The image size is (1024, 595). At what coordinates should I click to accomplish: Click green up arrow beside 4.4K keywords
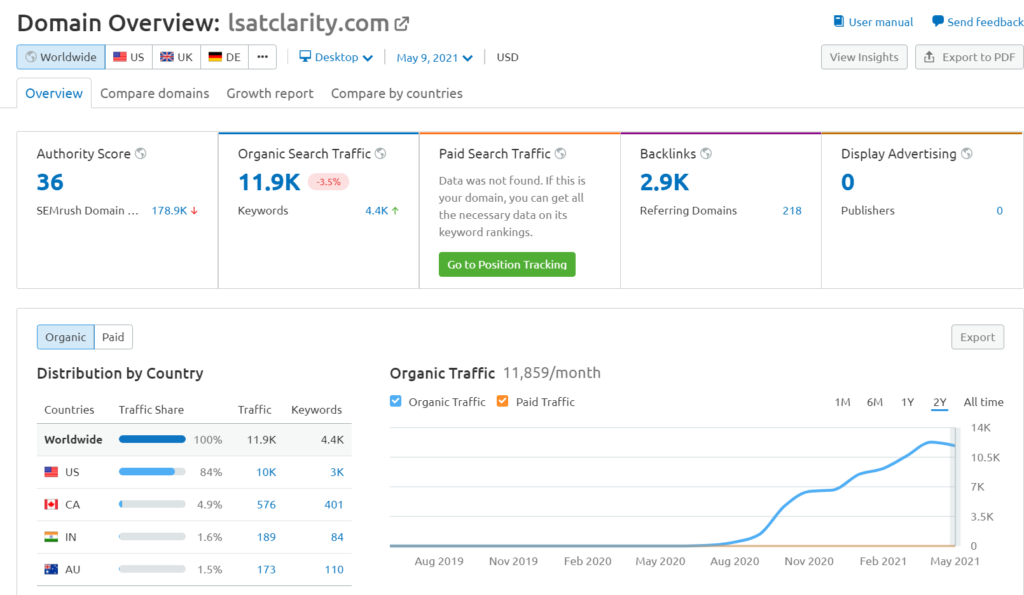coord(395,210)
